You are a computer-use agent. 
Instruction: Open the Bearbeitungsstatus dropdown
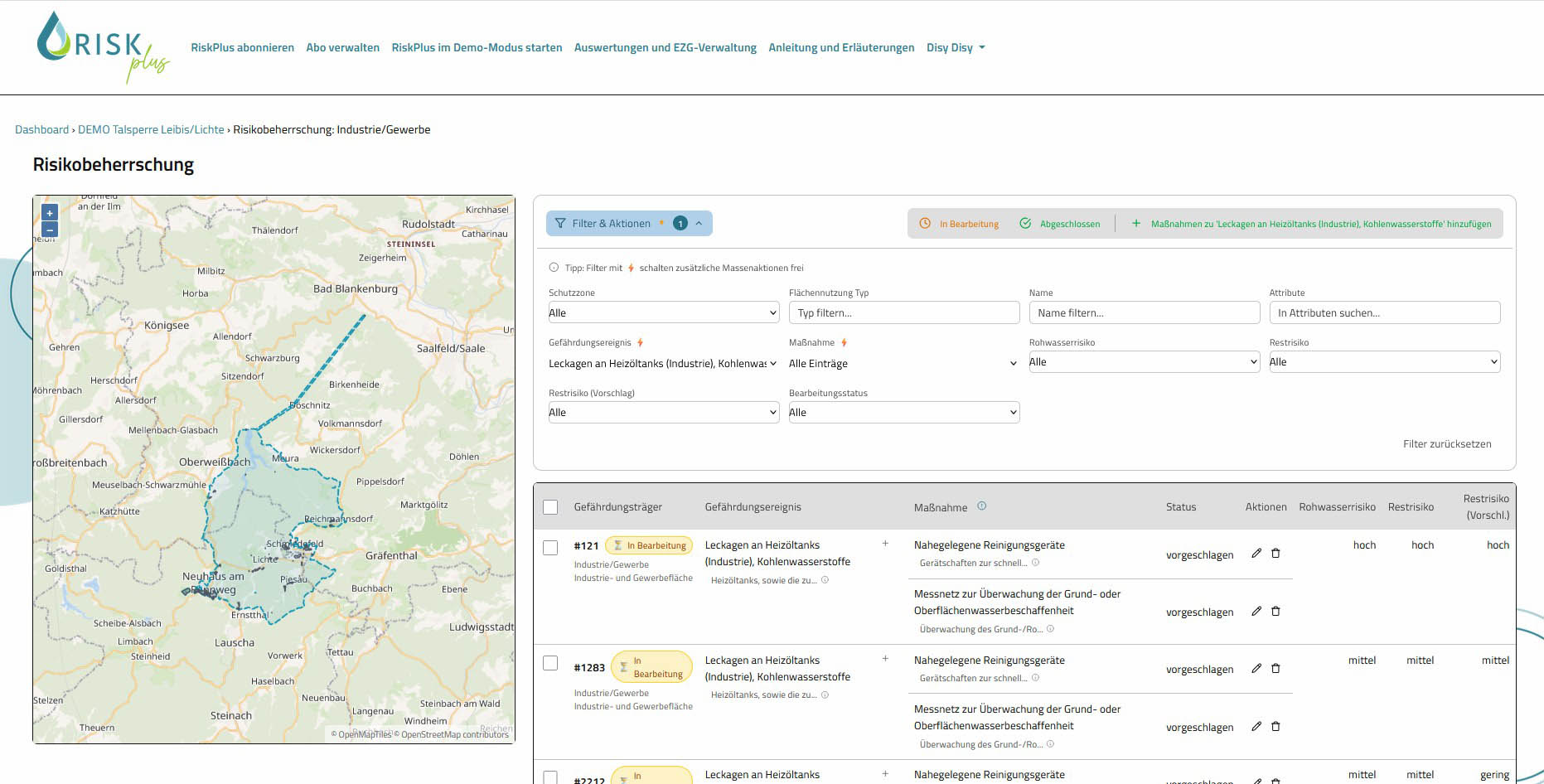(x=903, y=413)
